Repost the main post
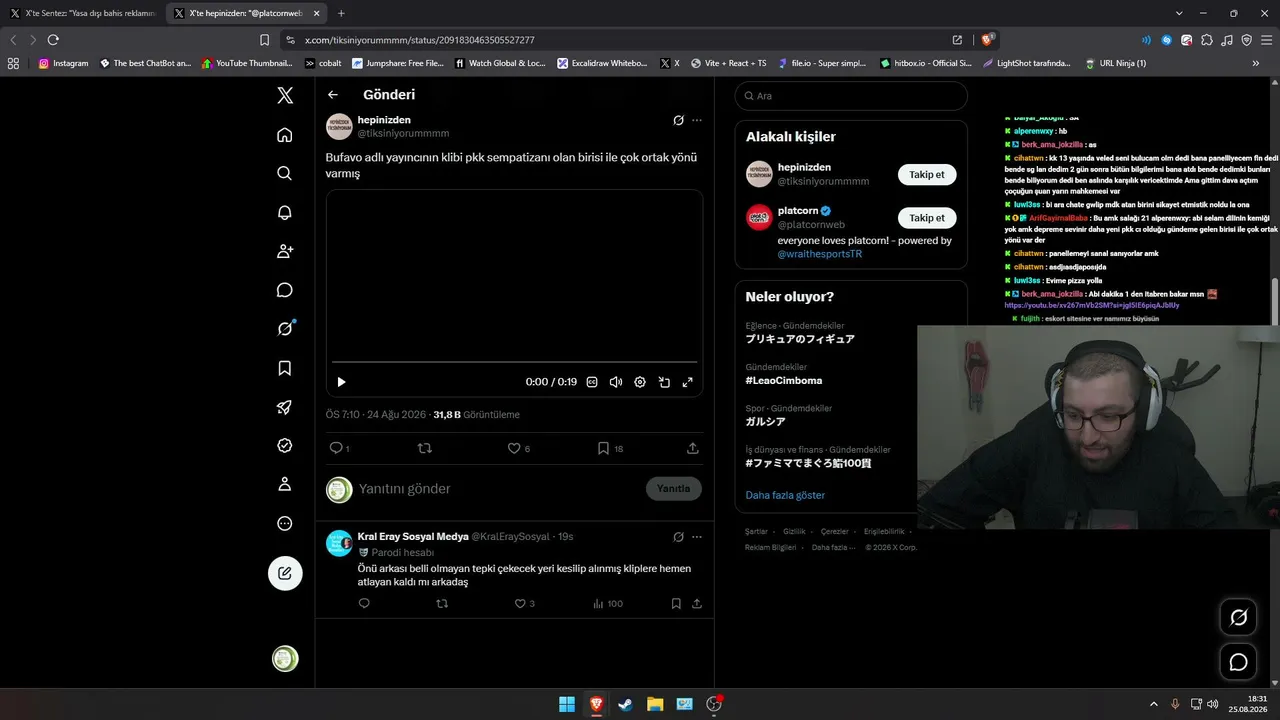The image size is (1280, 720). pos(424,448)
